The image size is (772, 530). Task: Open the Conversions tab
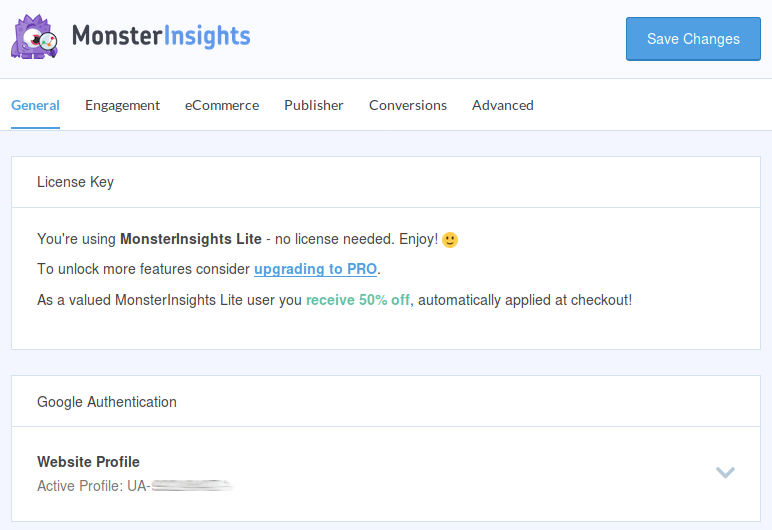408,105
